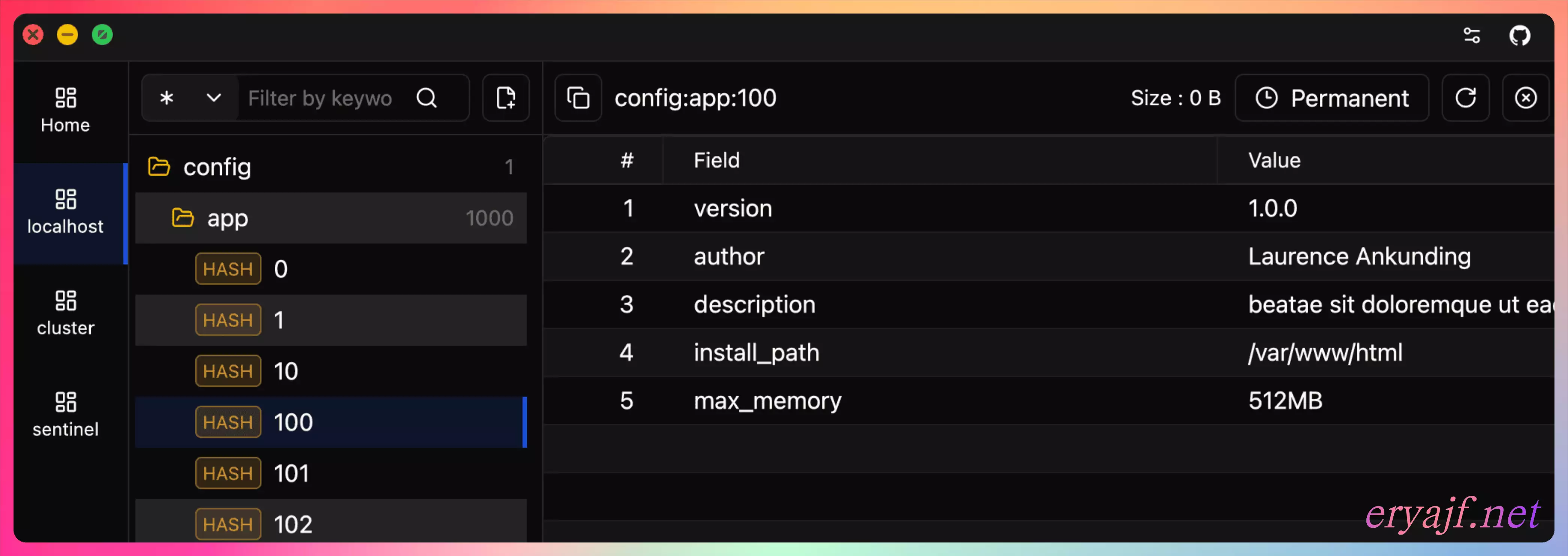Image resolution: width=1568 pixels, height=556 pixels.
Task: Switch to the Home tab
Action: click(65, 110)
